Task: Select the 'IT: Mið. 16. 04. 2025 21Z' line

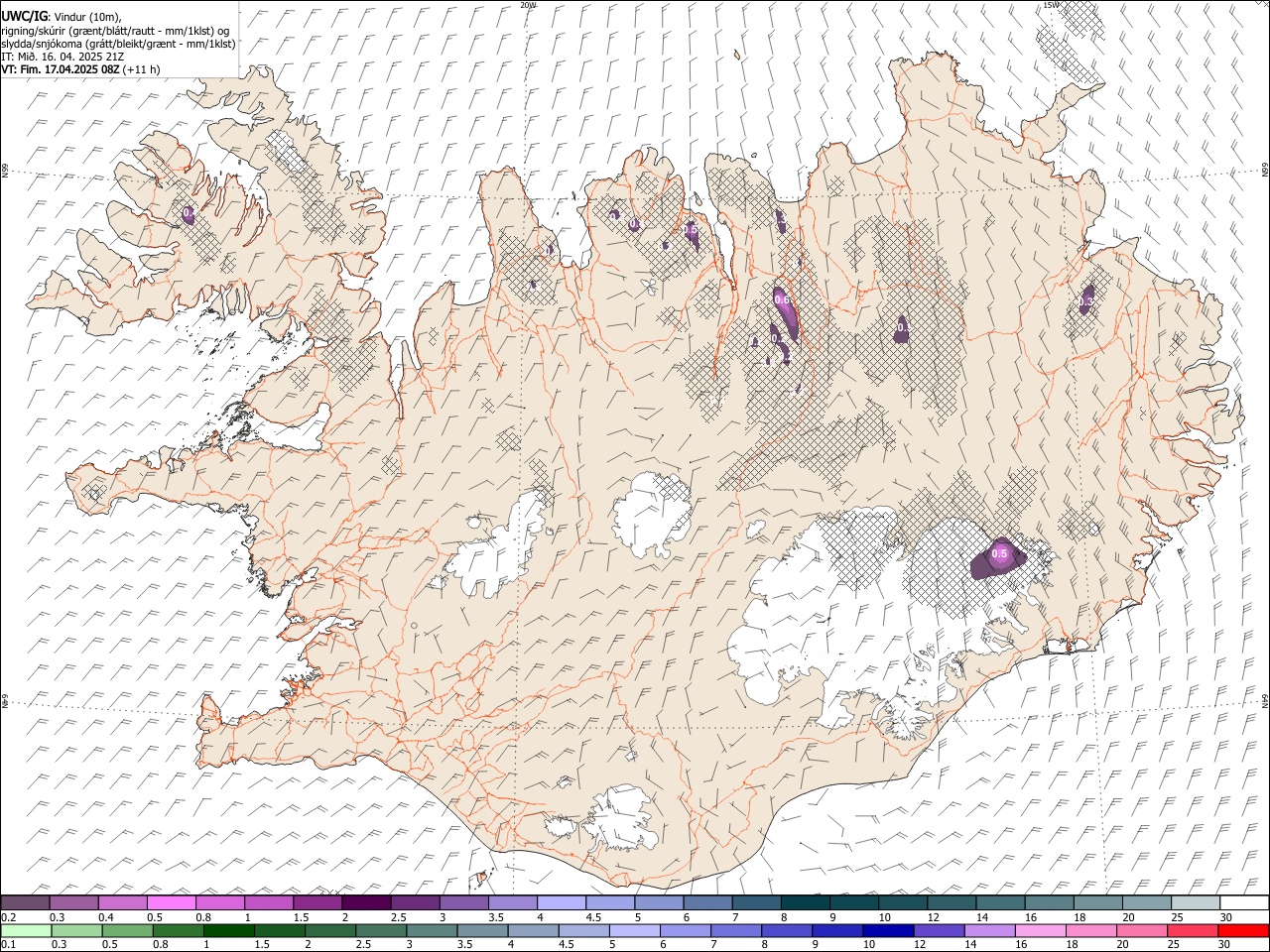Action: coord(63,57)
